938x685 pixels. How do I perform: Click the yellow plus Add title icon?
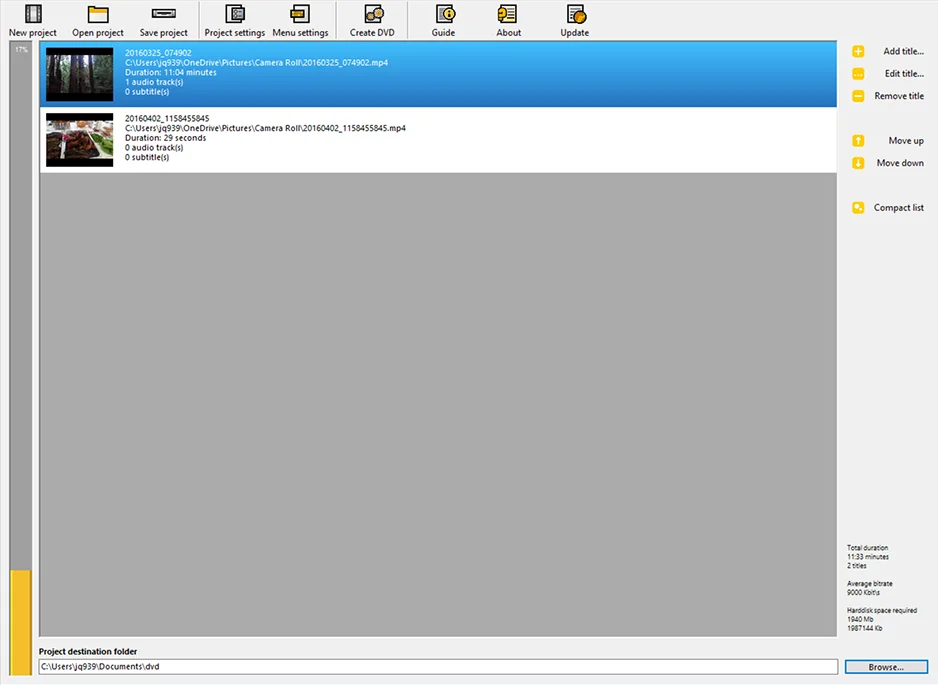point(858,51)
